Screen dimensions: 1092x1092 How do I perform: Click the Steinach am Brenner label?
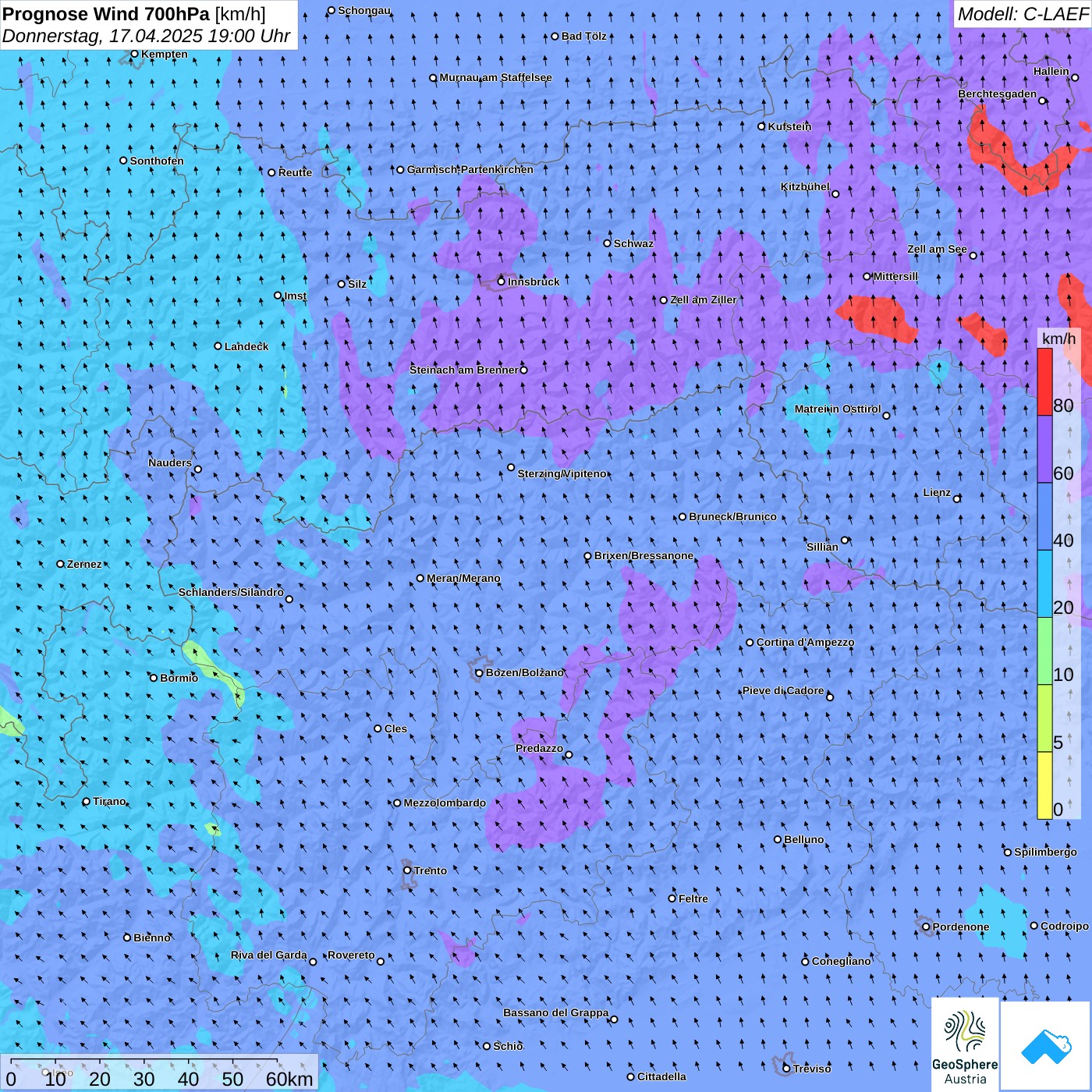(463, 370)
